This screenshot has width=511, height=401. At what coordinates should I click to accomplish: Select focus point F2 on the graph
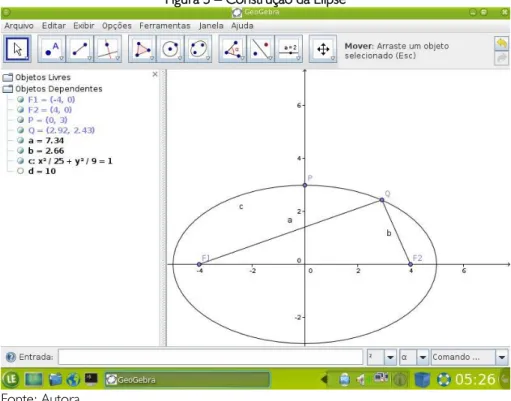point(411,264)
